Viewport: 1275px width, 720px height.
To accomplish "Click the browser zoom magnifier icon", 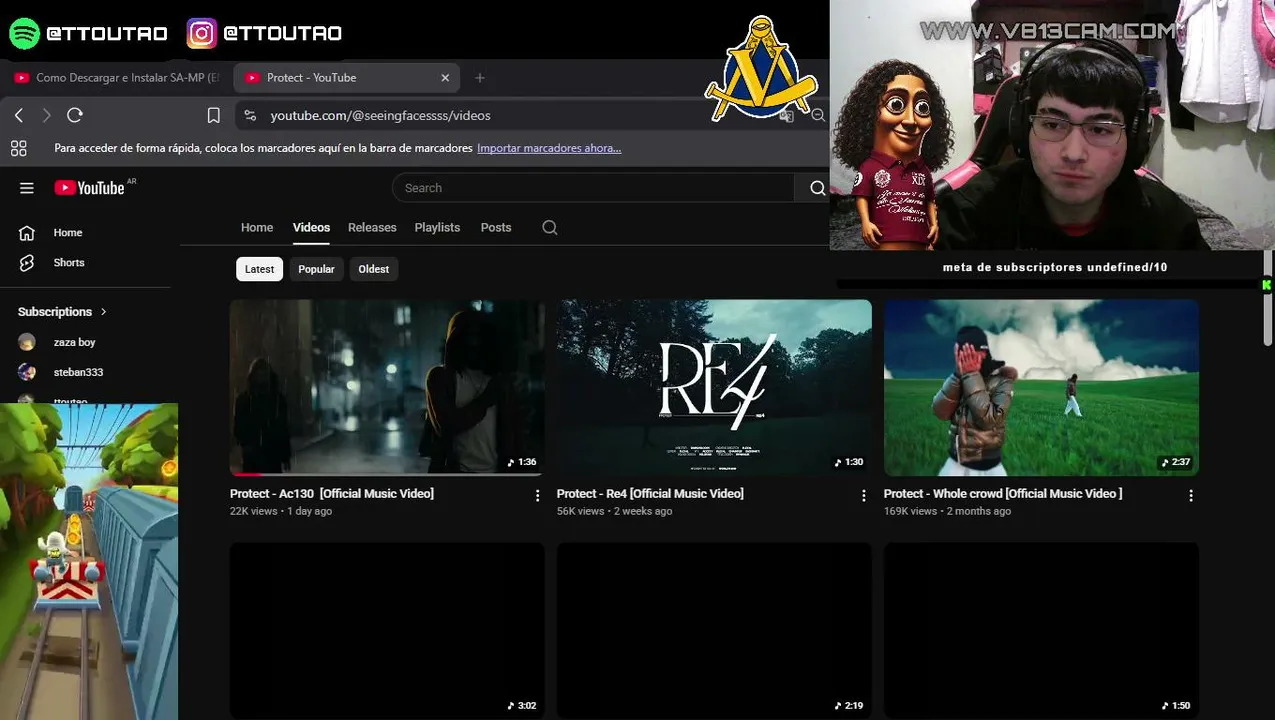I will [x=817, y=116].
